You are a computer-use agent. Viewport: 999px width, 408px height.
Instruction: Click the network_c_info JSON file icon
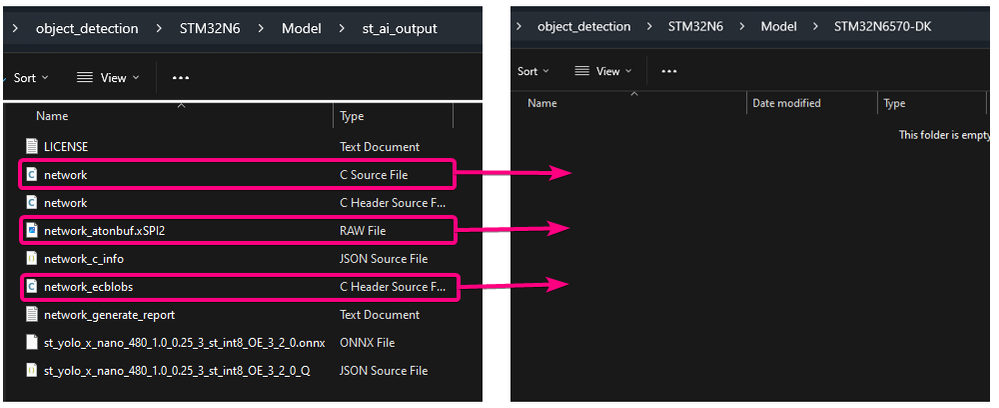[31, 258]
